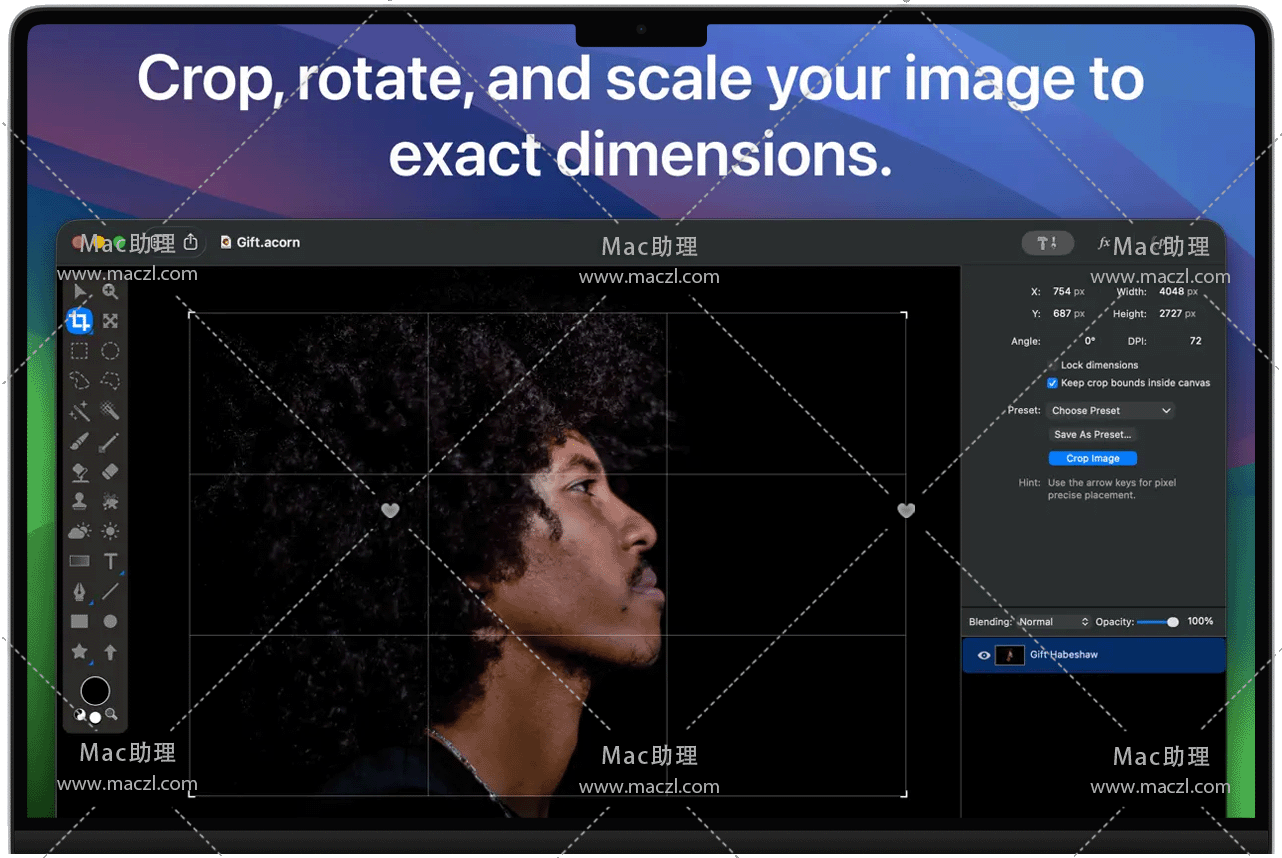
Task: Click the share icon in title bar
Action: tap(191, 242)
